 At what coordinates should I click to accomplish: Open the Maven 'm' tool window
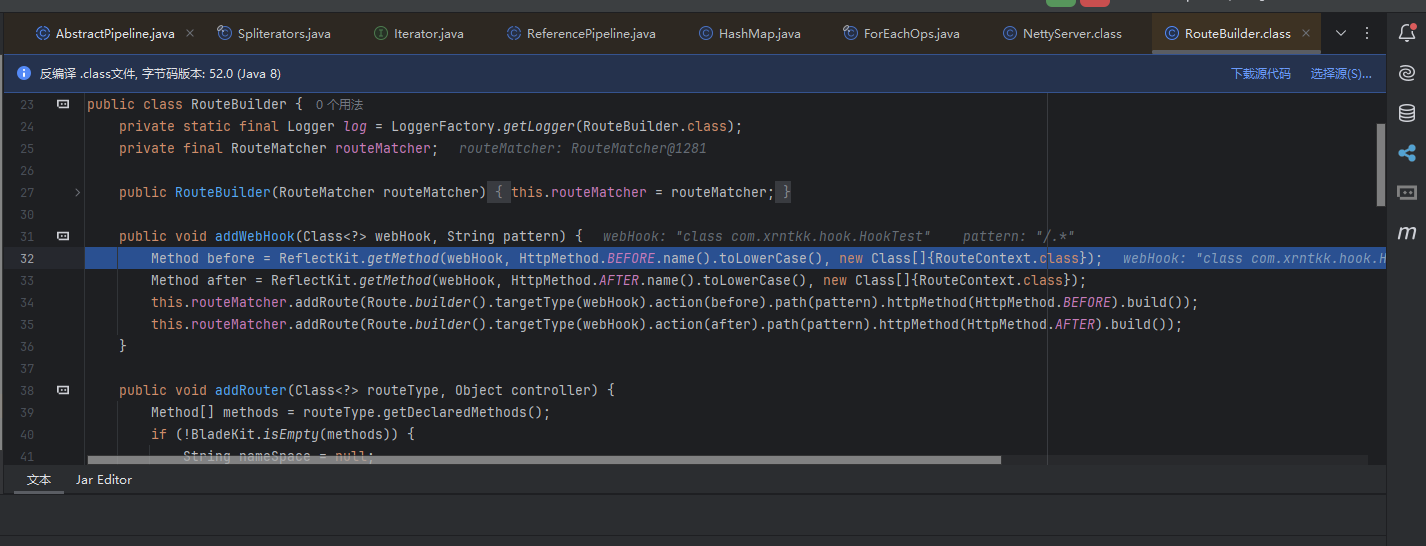pos(1406,233)
